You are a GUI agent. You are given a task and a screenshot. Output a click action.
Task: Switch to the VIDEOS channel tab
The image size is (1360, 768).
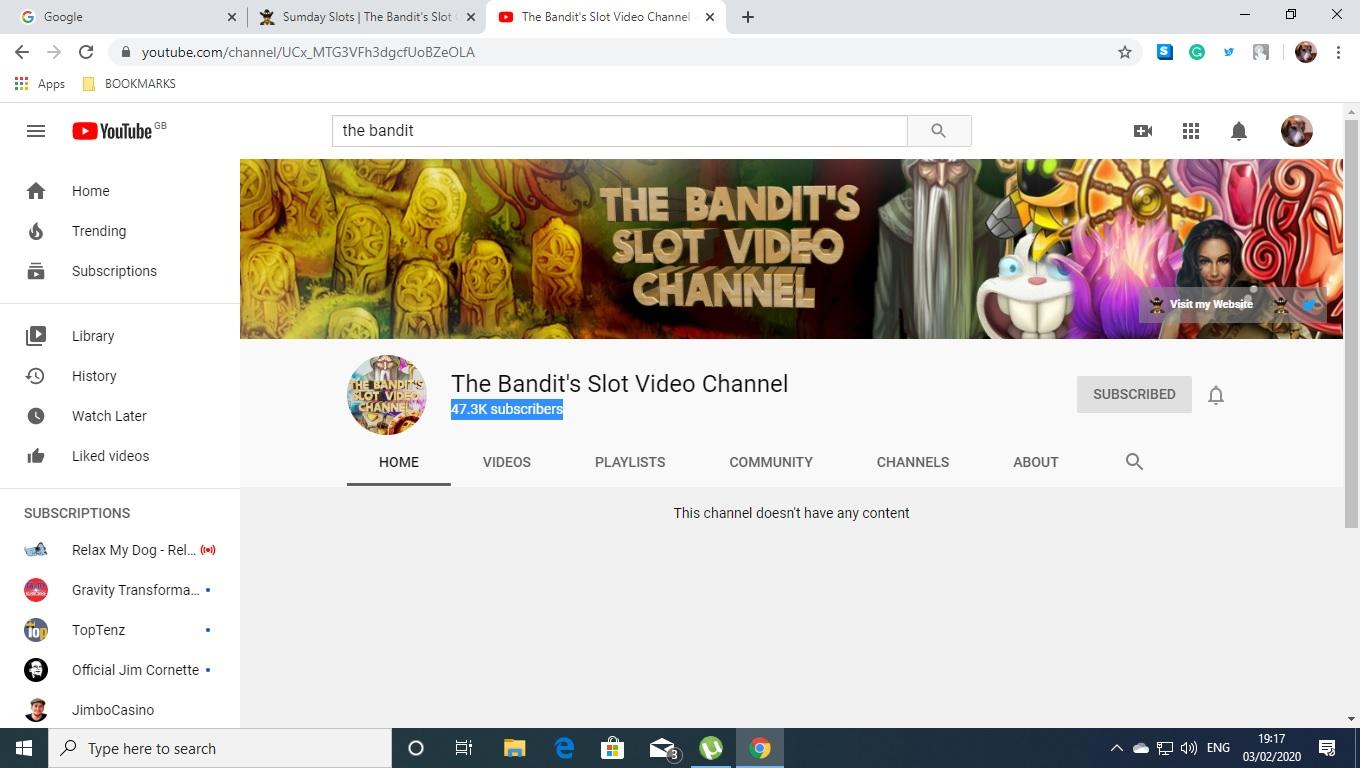[x=507, y=462]
